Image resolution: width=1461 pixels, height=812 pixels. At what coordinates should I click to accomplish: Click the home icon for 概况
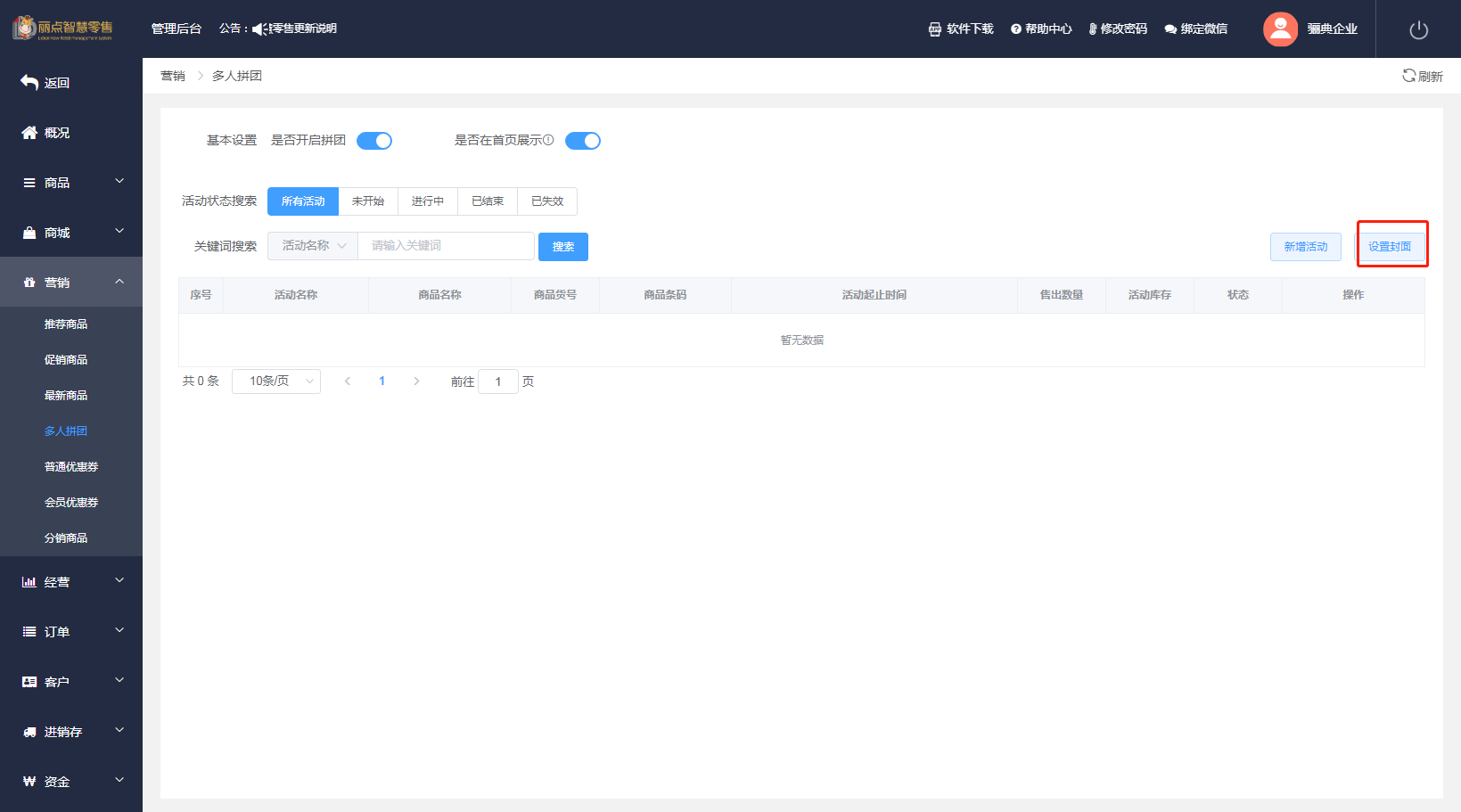coord(29,132)
